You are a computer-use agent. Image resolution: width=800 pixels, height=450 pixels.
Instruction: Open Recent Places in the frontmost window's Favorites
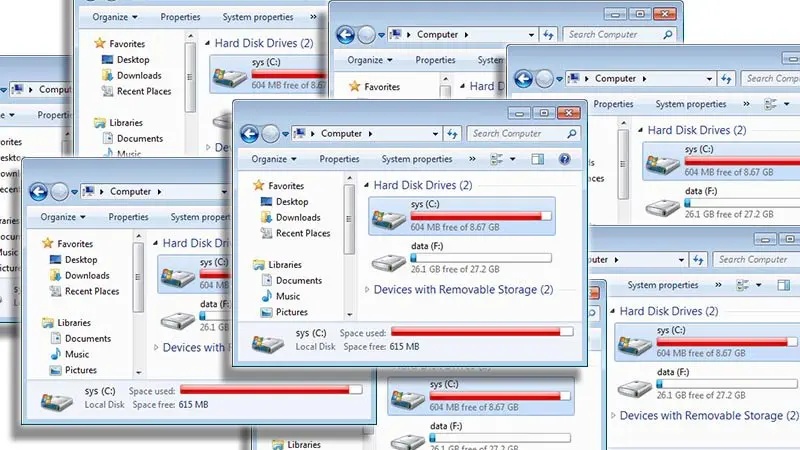point(303,233)
